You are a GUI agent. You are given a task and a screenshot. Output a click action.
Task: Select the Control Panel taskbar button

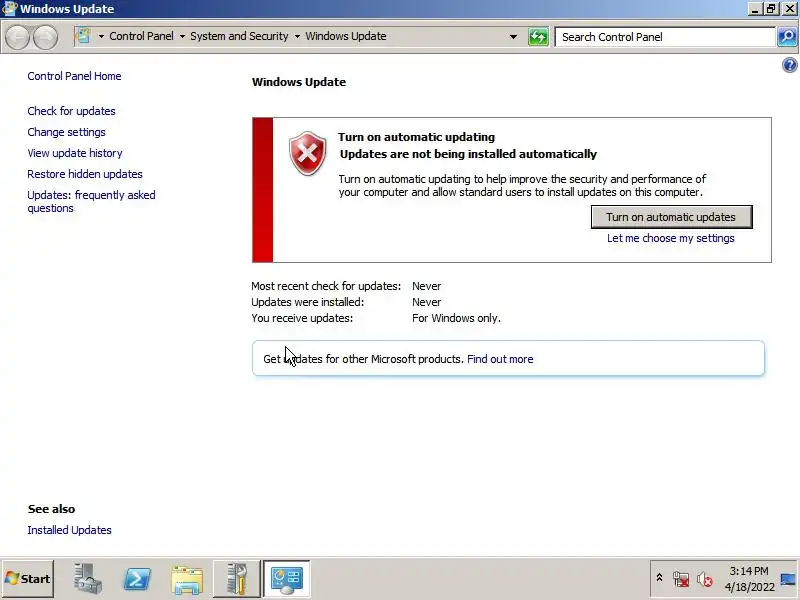pos(286,579)
